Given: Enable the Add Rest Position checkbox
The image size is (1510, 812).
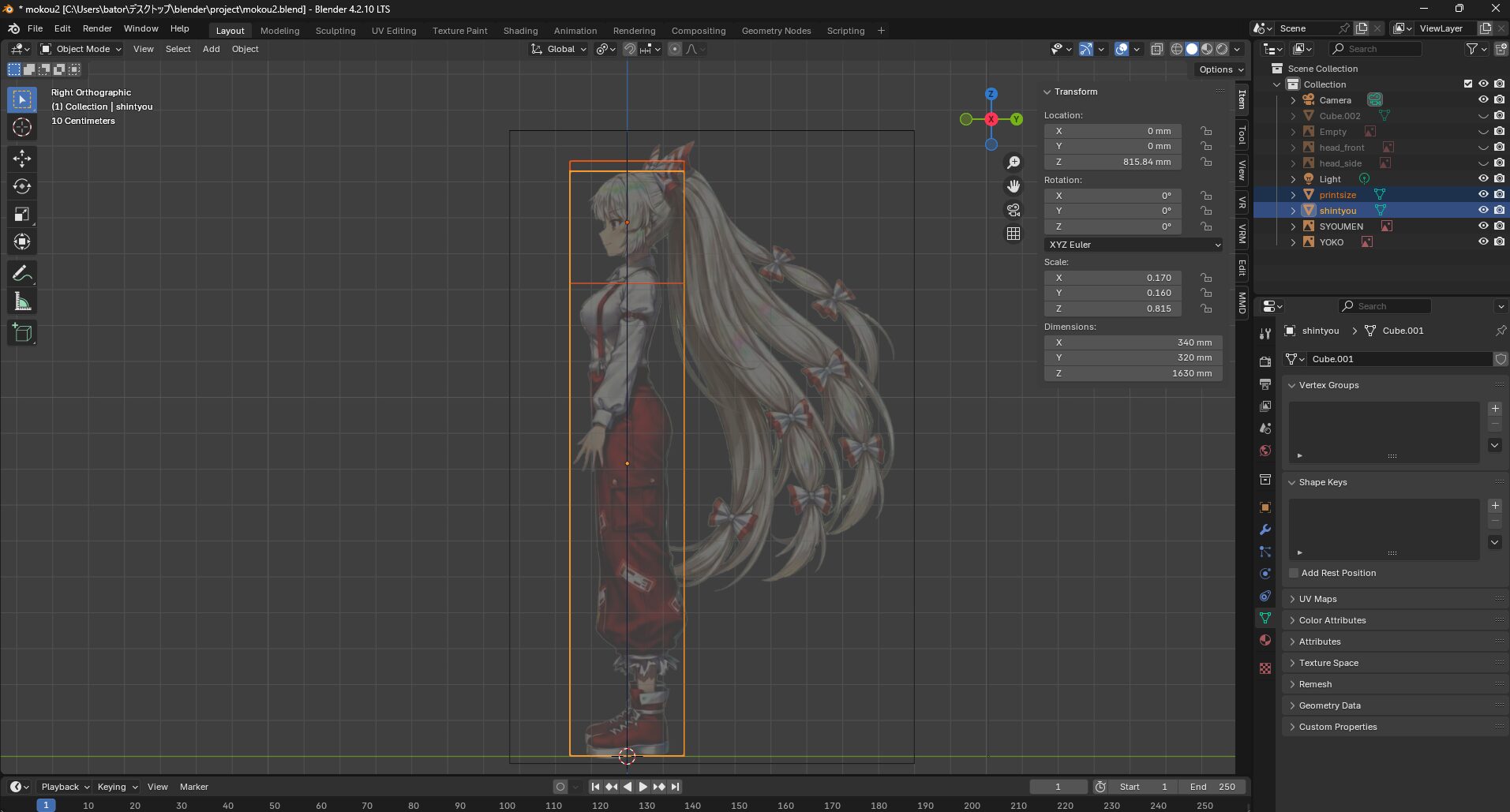Looking at the screenshot, I should (x=1294, y=573).
